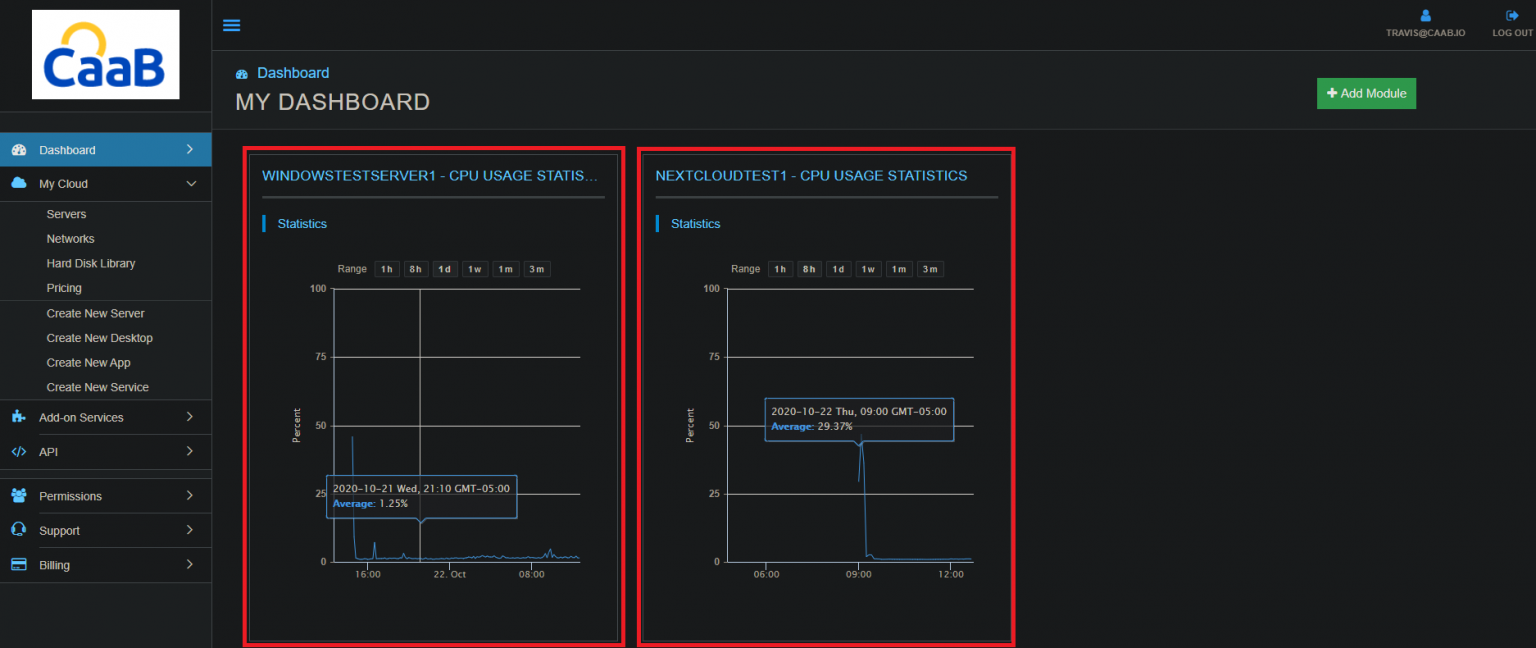Expand the Billing chevron
This screenshot has height=648, width=1536.
[x=190, y=564]
